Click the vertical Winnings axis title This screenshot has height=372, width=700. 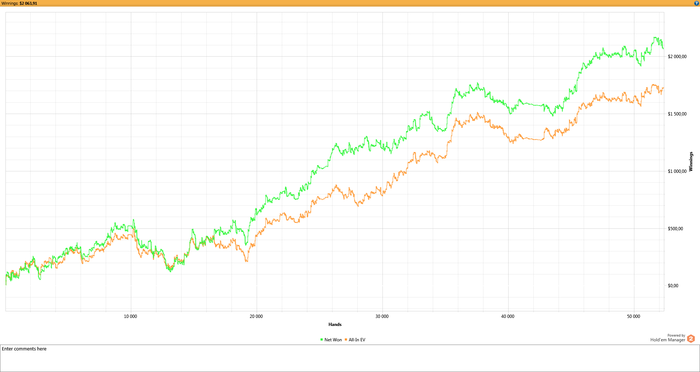pos(692,162)
